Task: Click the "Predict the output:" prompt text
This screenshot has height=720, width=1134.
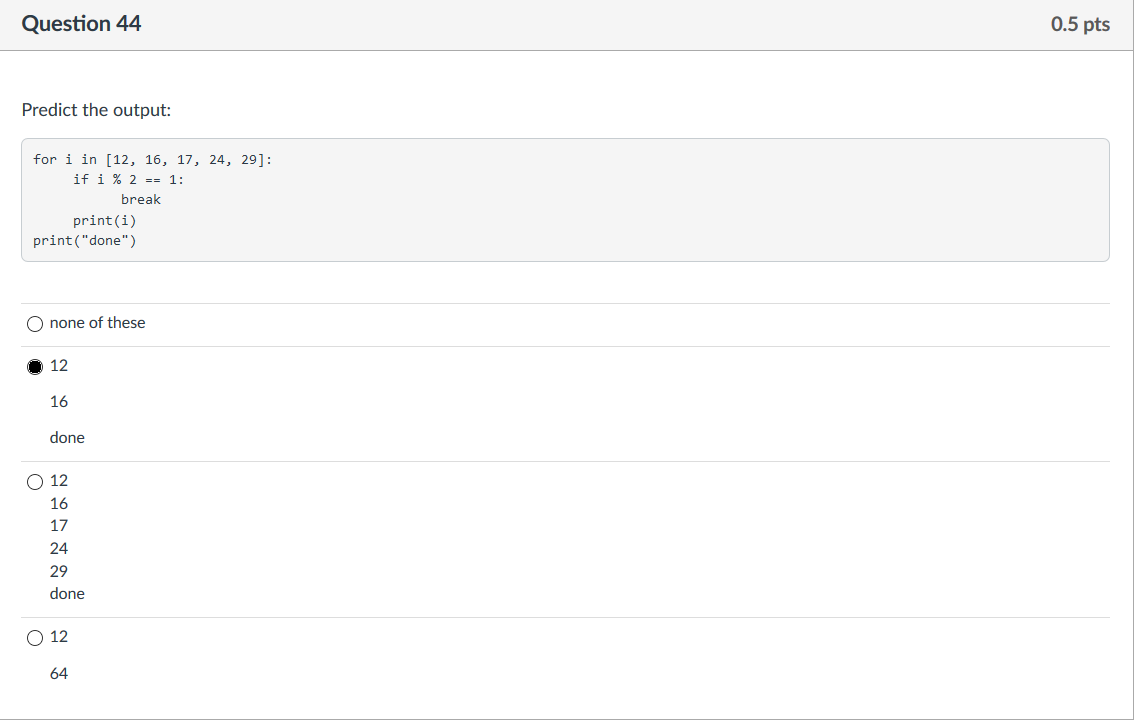Action: pos(96,110)
